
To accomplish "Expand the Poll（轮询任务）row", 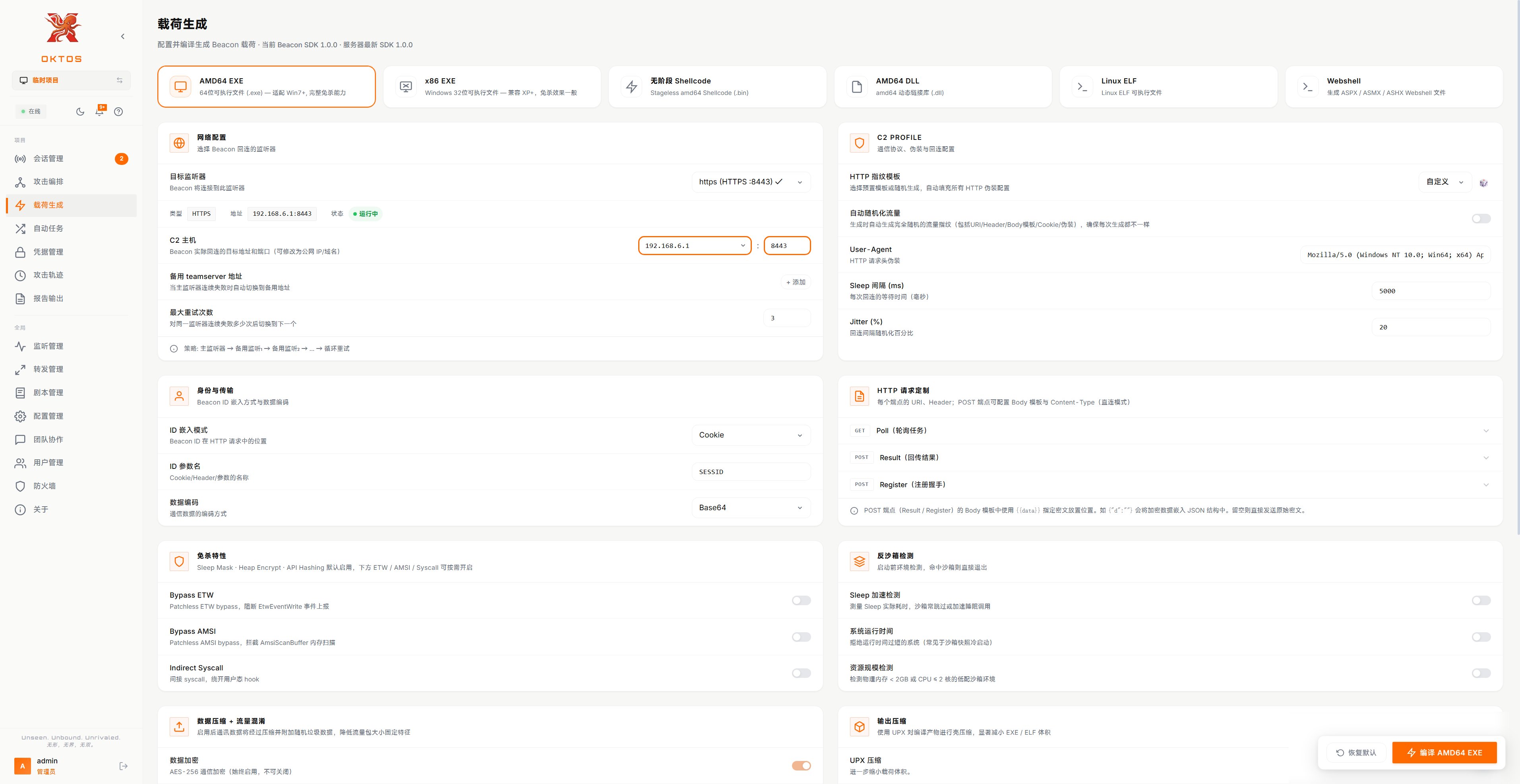I will (x=1170, y=431).
